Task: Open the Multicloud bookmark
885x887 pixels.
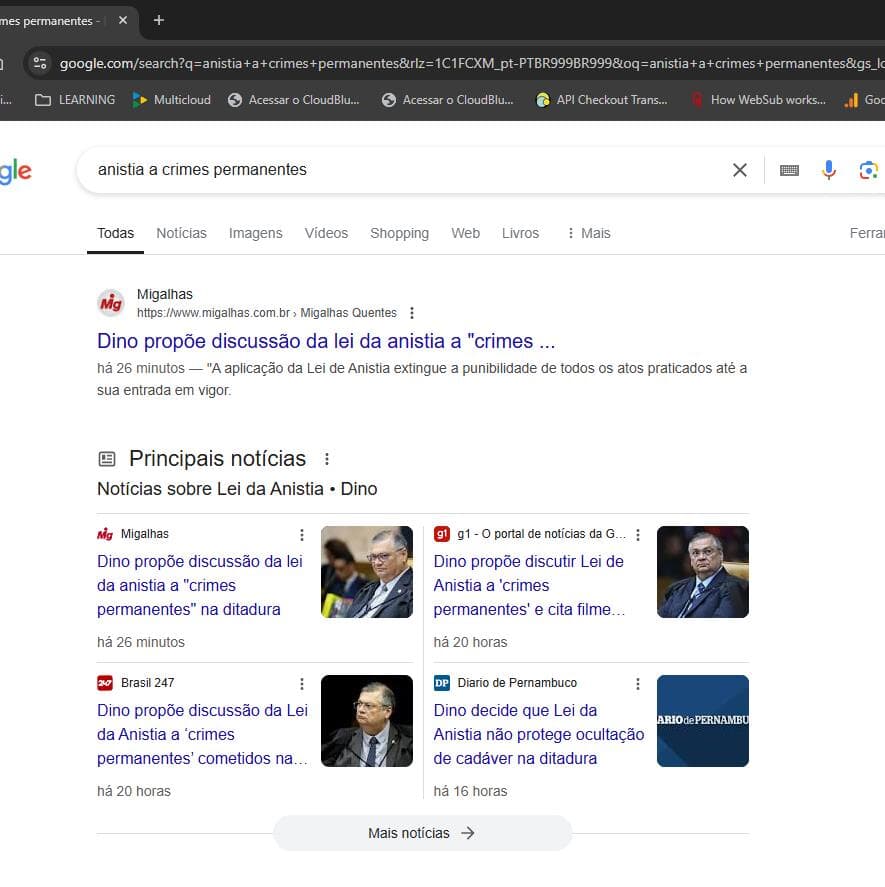Action: point(172,100)
